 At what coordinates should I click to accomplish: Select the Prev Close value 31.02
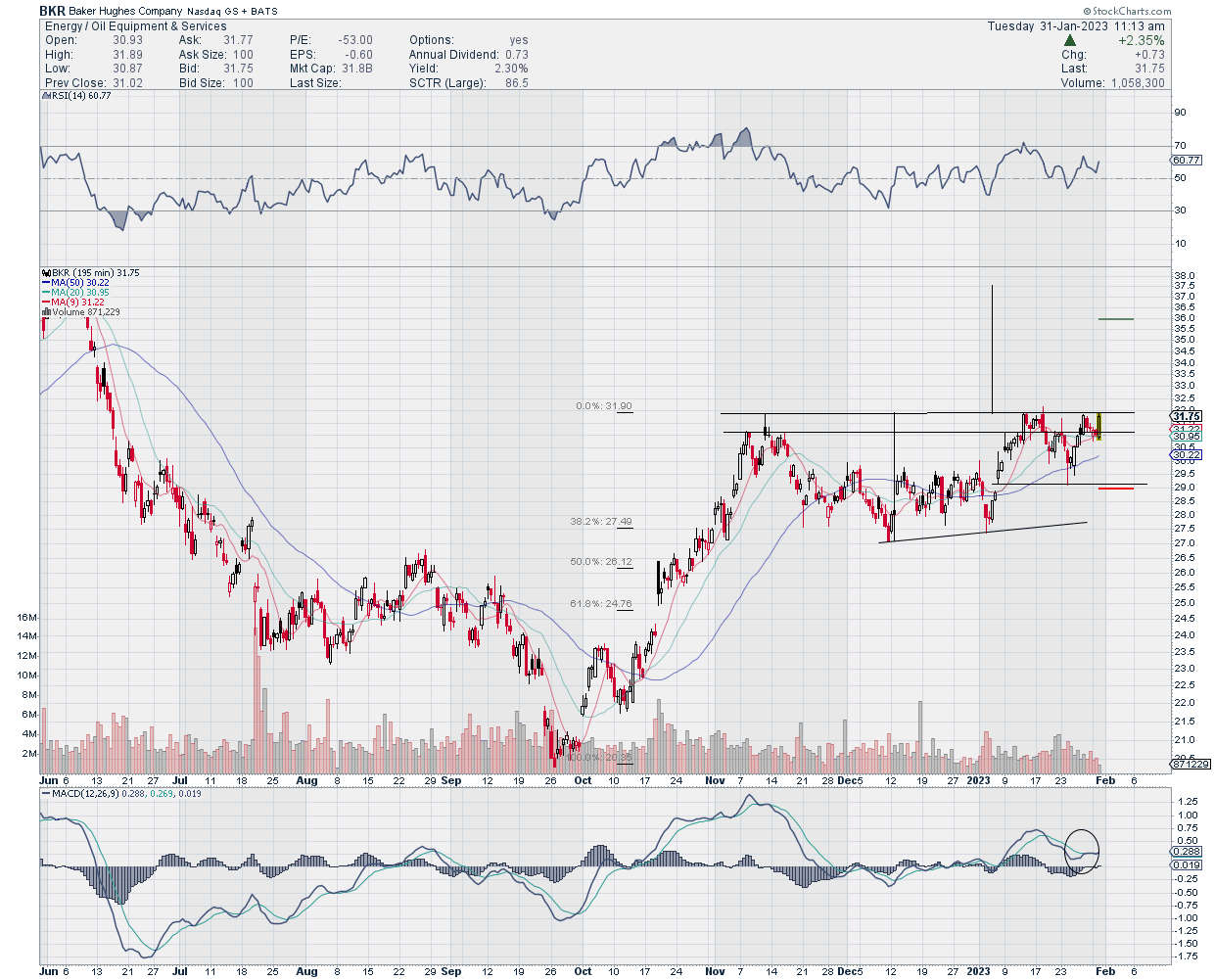click(127, 83)
